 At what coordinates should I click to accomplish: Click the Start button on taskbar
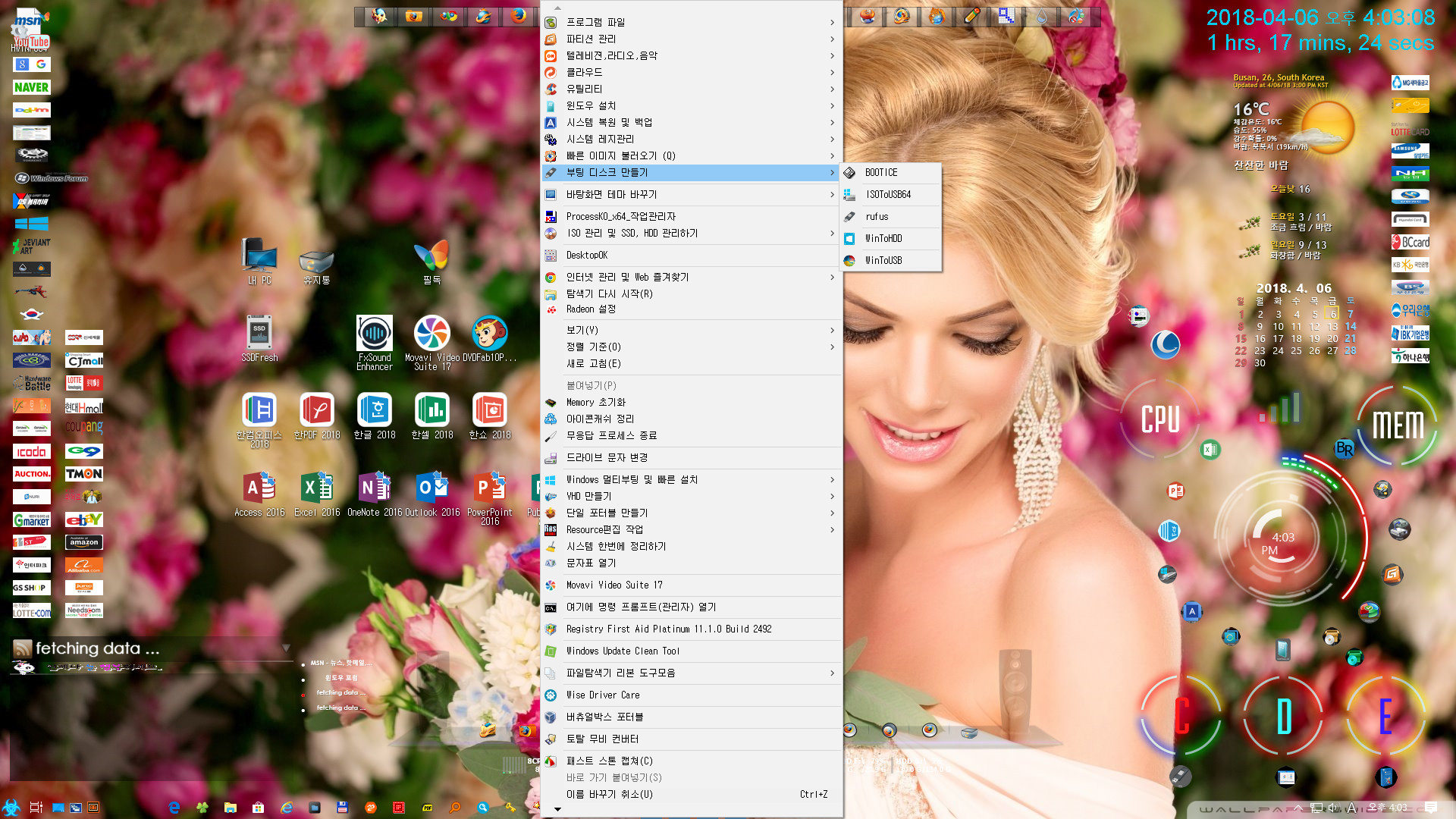tap(11, 808)
